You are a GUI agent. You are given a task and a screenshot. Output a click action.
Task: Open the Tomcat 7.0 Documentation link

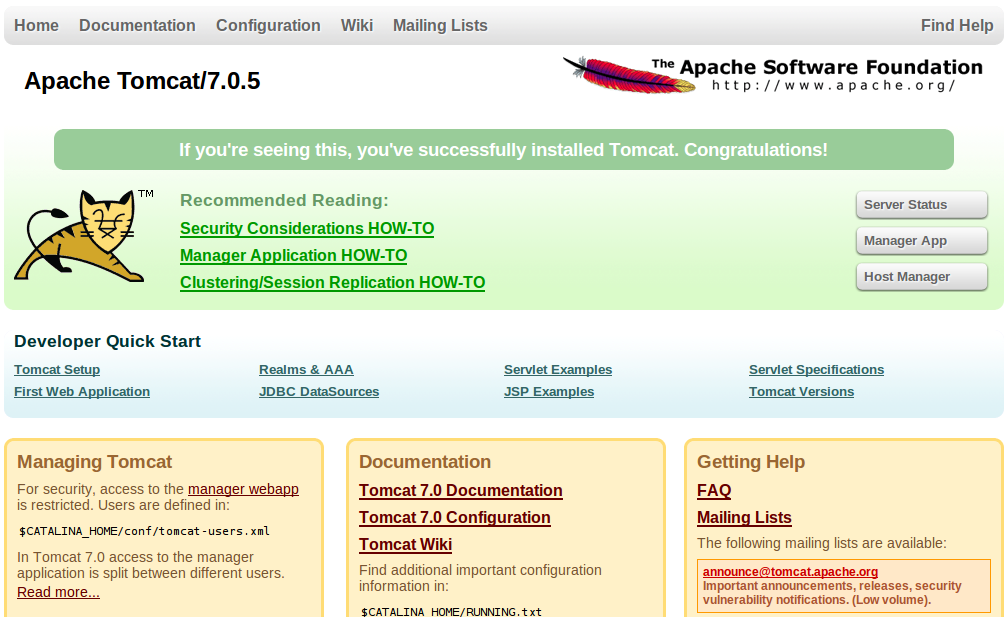point(461,491)
